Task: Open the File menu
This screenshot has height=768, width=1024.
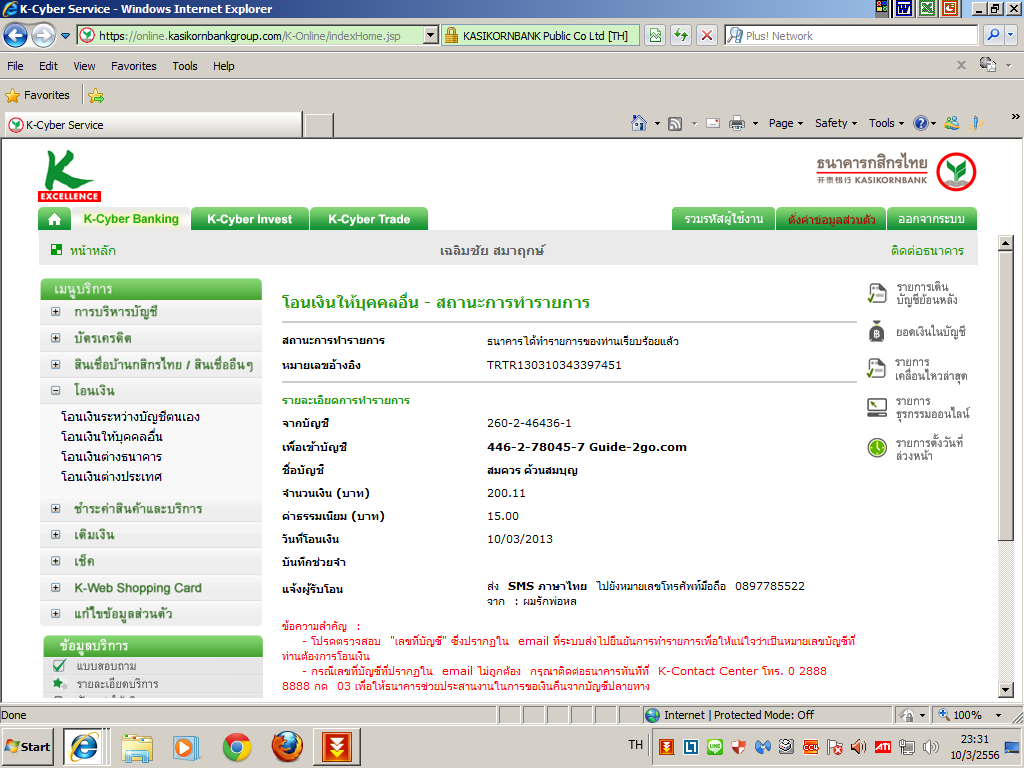Action: tap(15, 66)
